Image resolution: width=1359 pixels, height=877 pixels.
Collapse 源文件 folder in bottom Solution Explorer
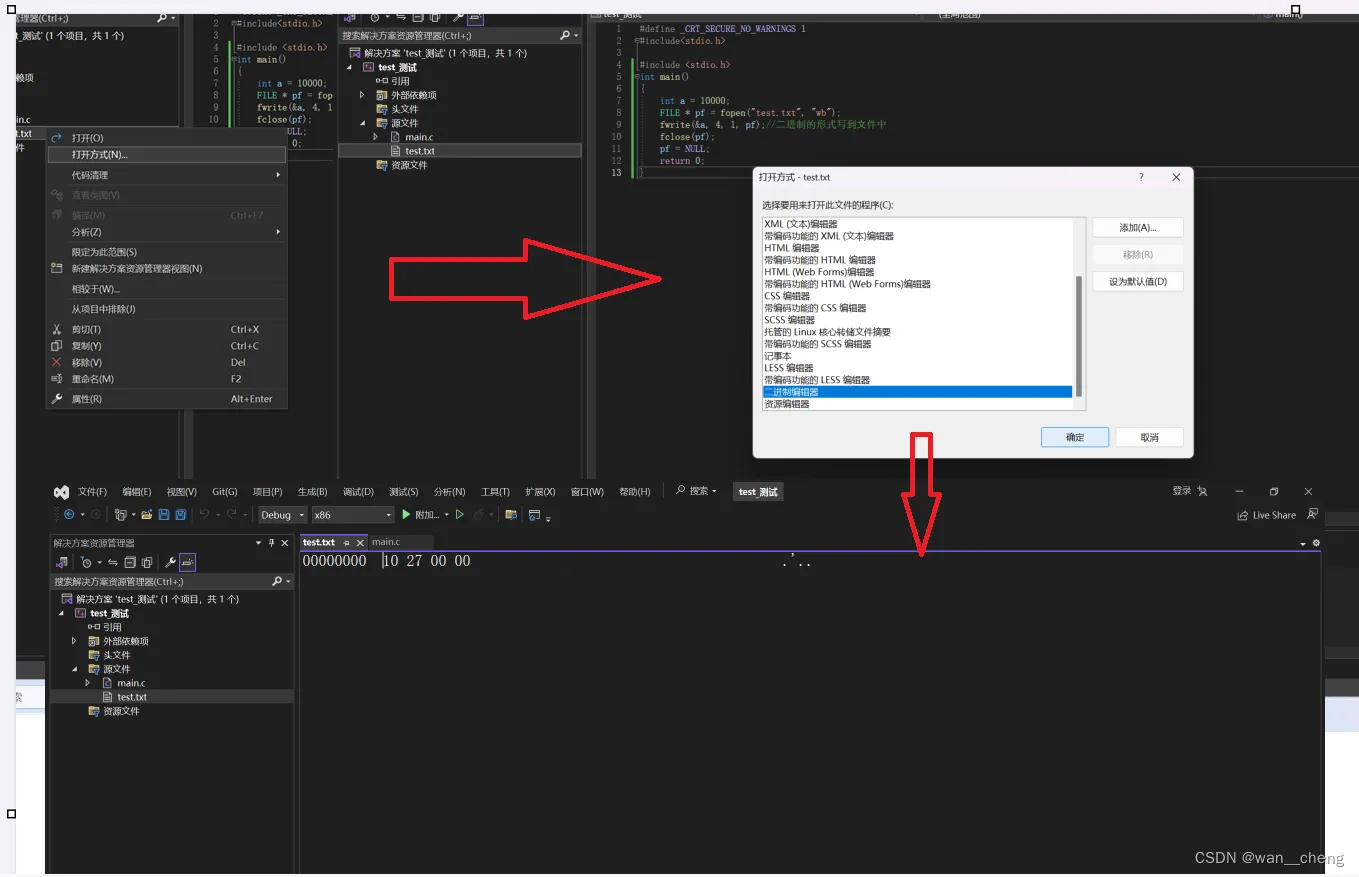pyautogui.click(x=74, y=669)
